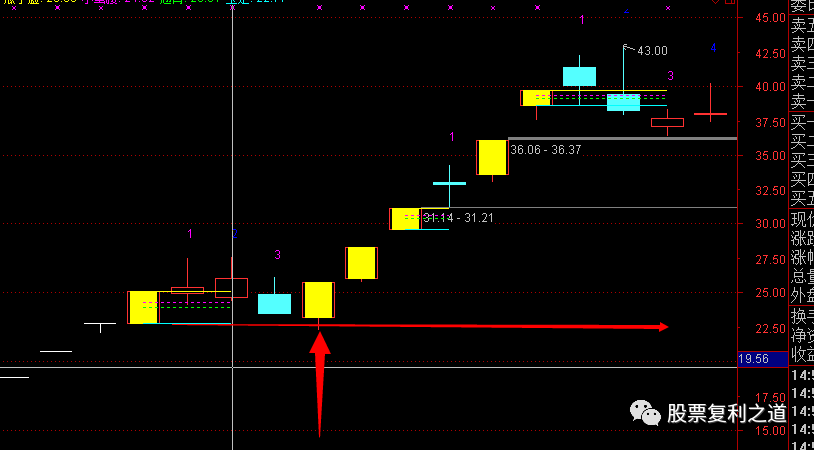Image resolution: width=814 pixels, height=450 pixels.
Task: Click the 43.00 high price label
Action: point(653,51)
